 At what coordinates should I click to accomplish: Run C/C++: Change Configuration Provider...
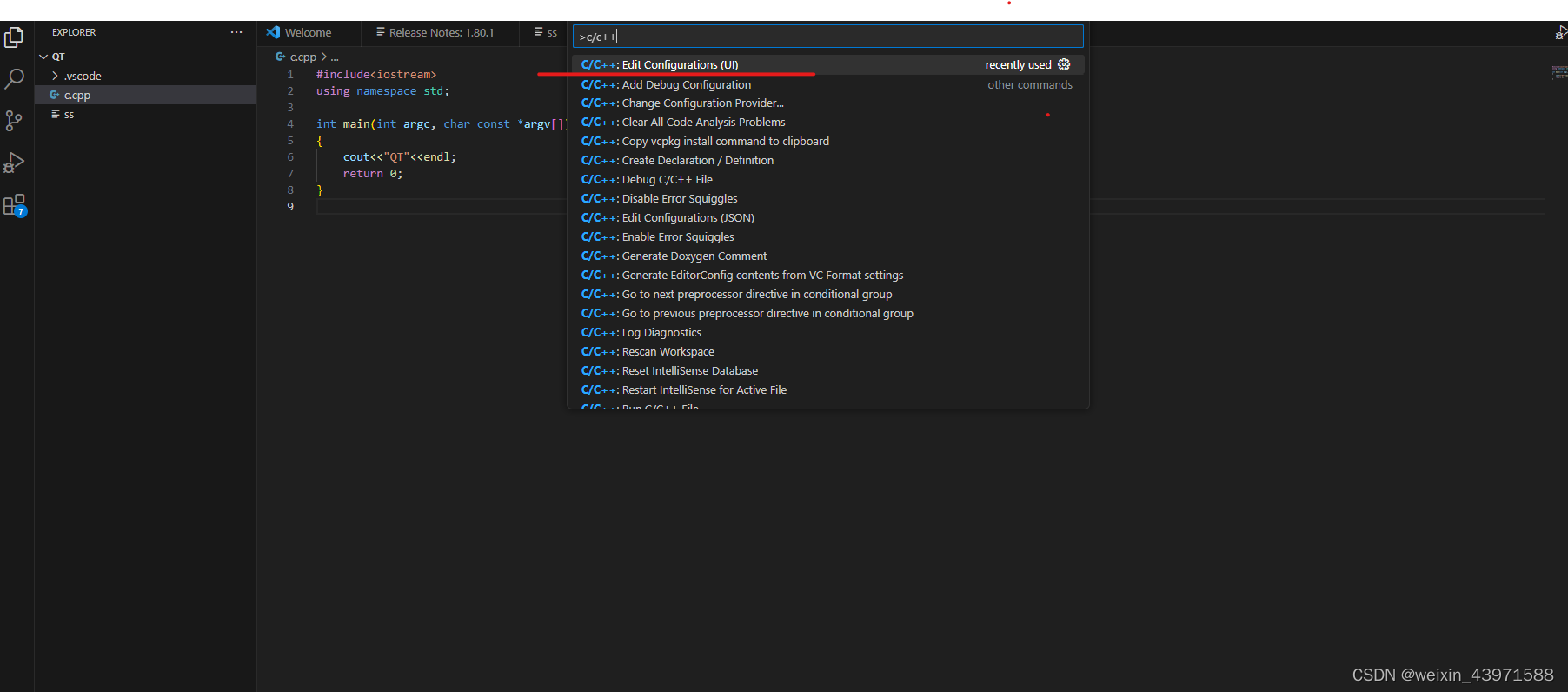[x=828, y=103]
